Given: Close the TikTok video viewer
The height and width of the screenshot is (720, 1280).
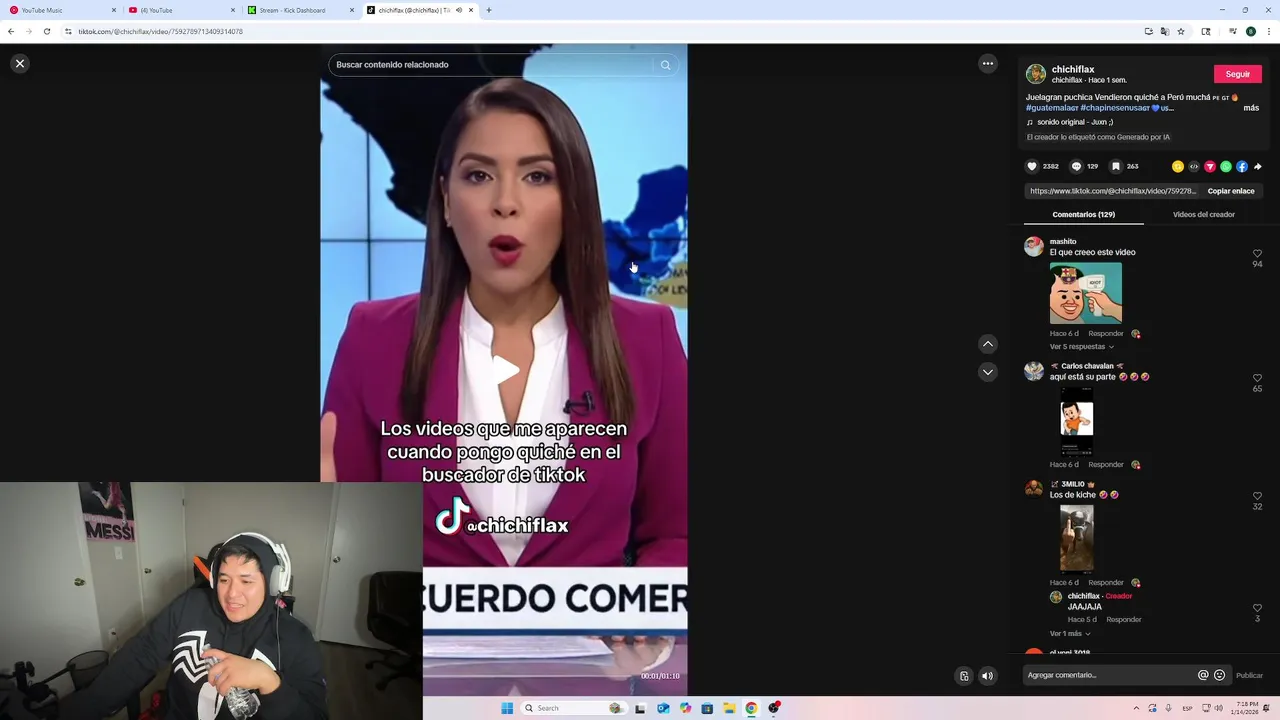Looking at the screenshot, I should coord(20,63).
